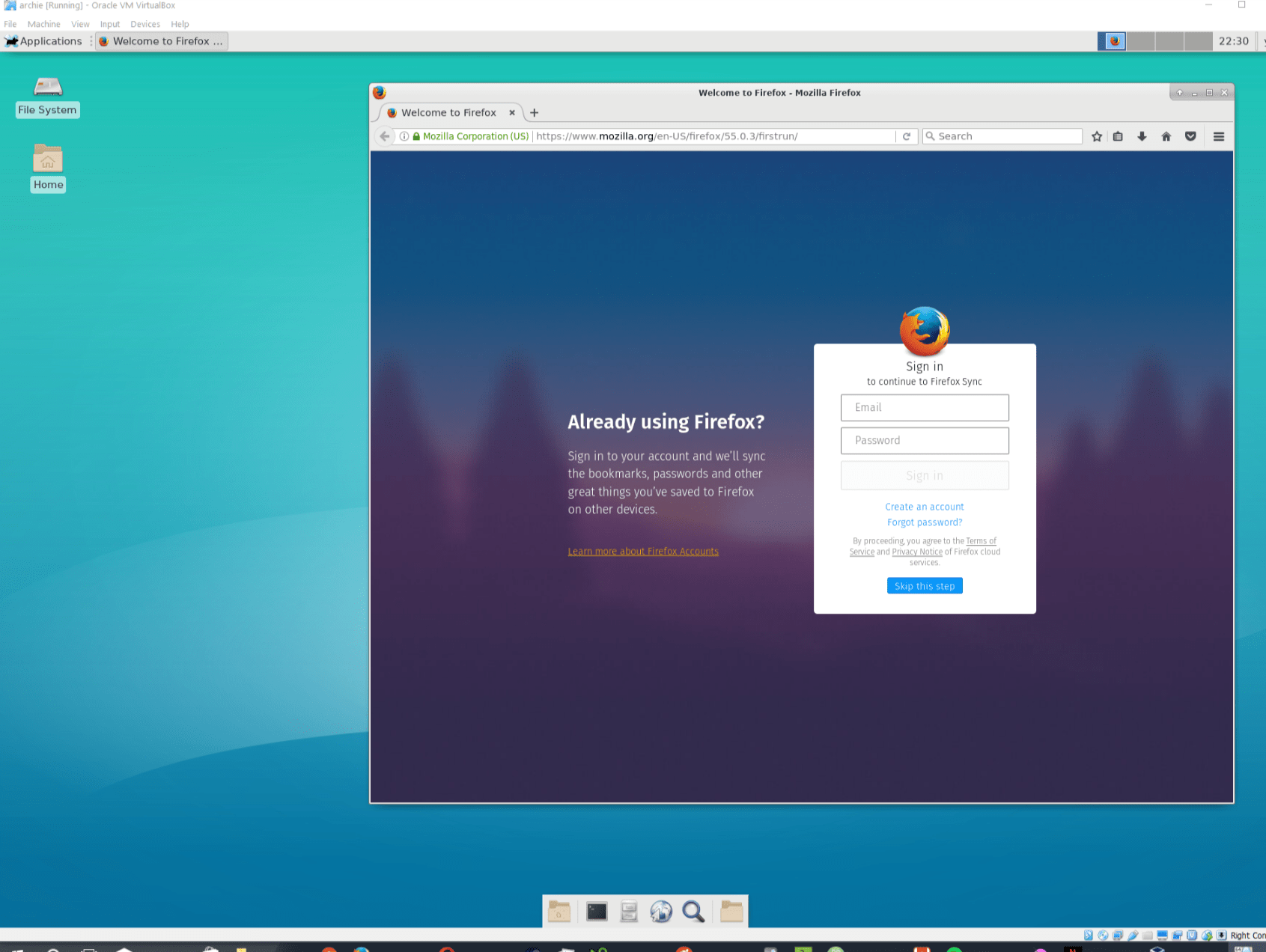Image resolution: width=1266 pixels, height=952 pixels.
Task: Open the site identity panel via the padlock
Action: (415, 136)
